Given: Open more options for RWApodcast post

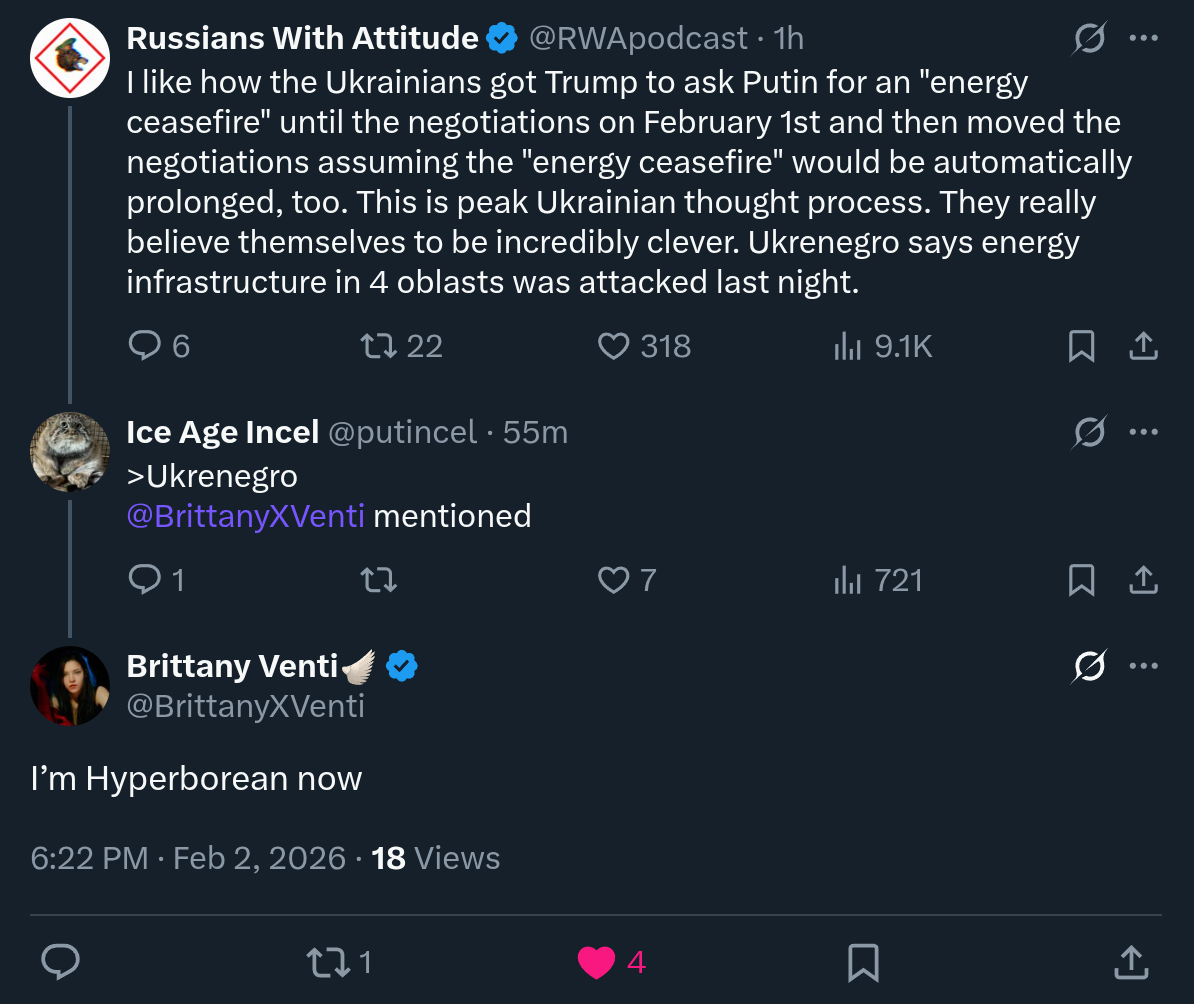Looking at the screenshot, I should pyautogui.click(x=1142, y=39).
